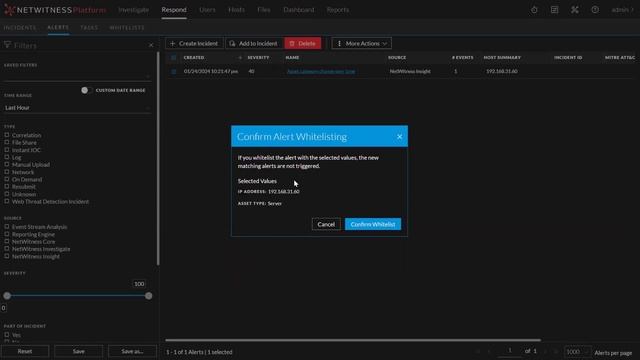Check the Web Threat Detection Incident filter
Image resolution: width=640 pixels, height=360 pixels.
coord(7,201)
